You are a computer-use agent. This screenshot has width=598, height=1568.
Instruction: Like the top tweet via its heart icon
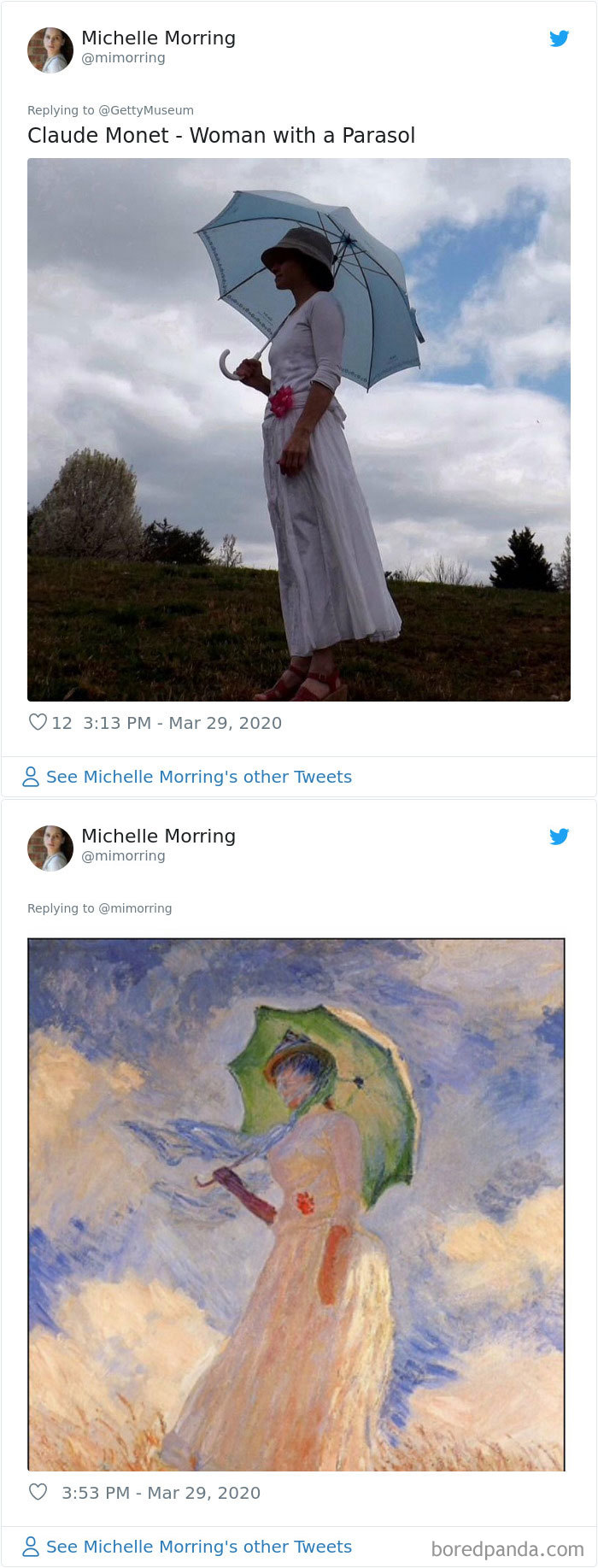pyautogui.click(x=37, y=722)
